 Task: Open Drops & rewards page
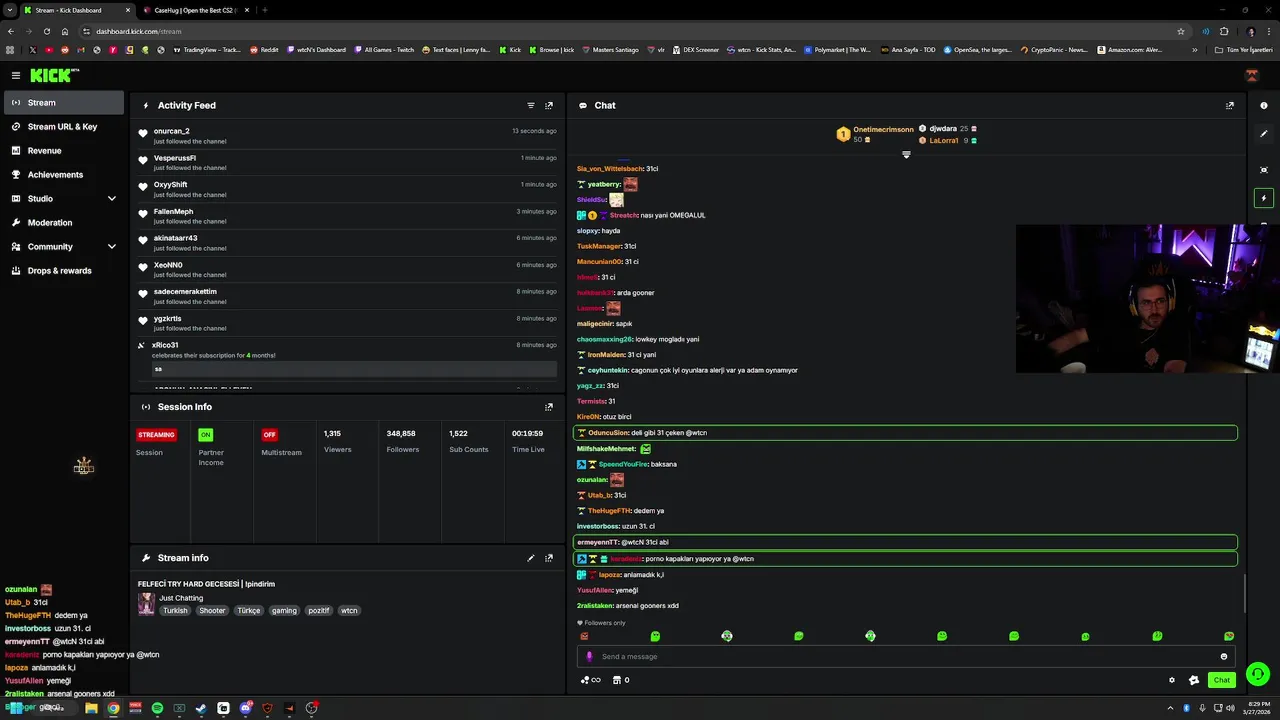(64, 271)
